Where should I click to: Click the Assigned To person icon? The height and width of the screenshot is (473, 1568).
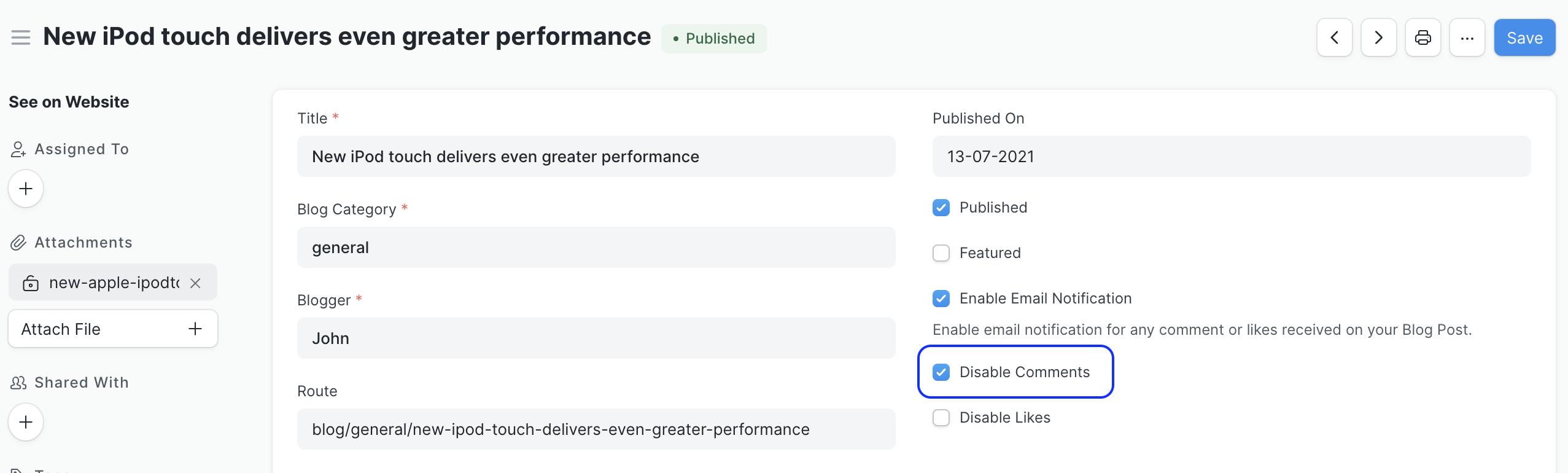[18, 149]
